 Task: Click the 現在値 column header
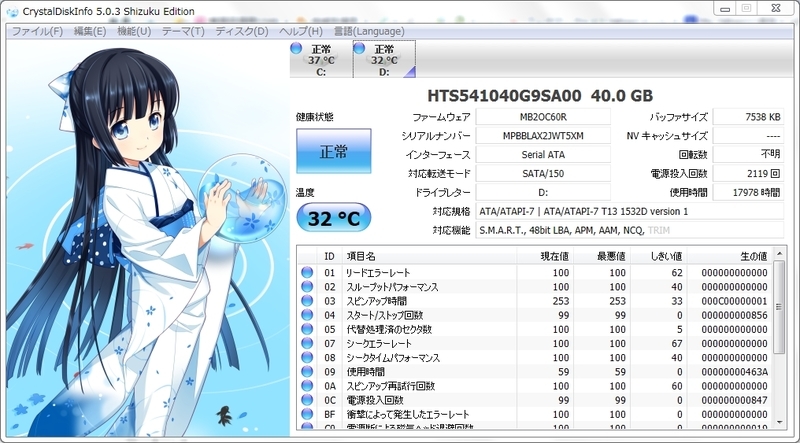[545, 256]
